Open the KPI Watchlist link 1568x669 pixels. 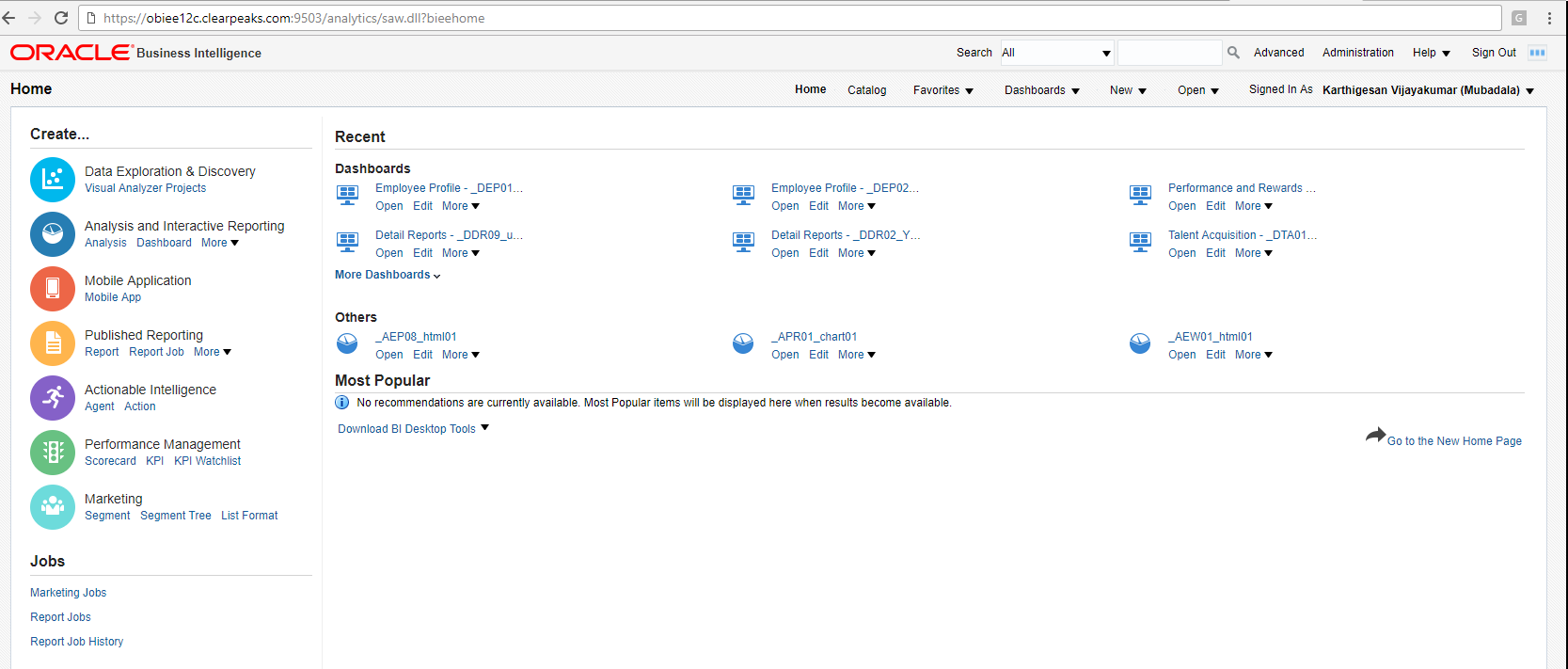click(208, 461)
